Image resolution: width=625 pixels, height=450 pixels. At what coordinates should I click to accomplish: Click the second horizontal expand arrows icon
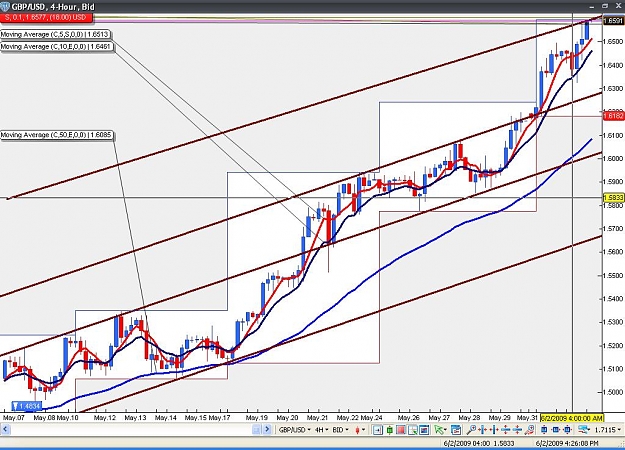tap(493, 430)
